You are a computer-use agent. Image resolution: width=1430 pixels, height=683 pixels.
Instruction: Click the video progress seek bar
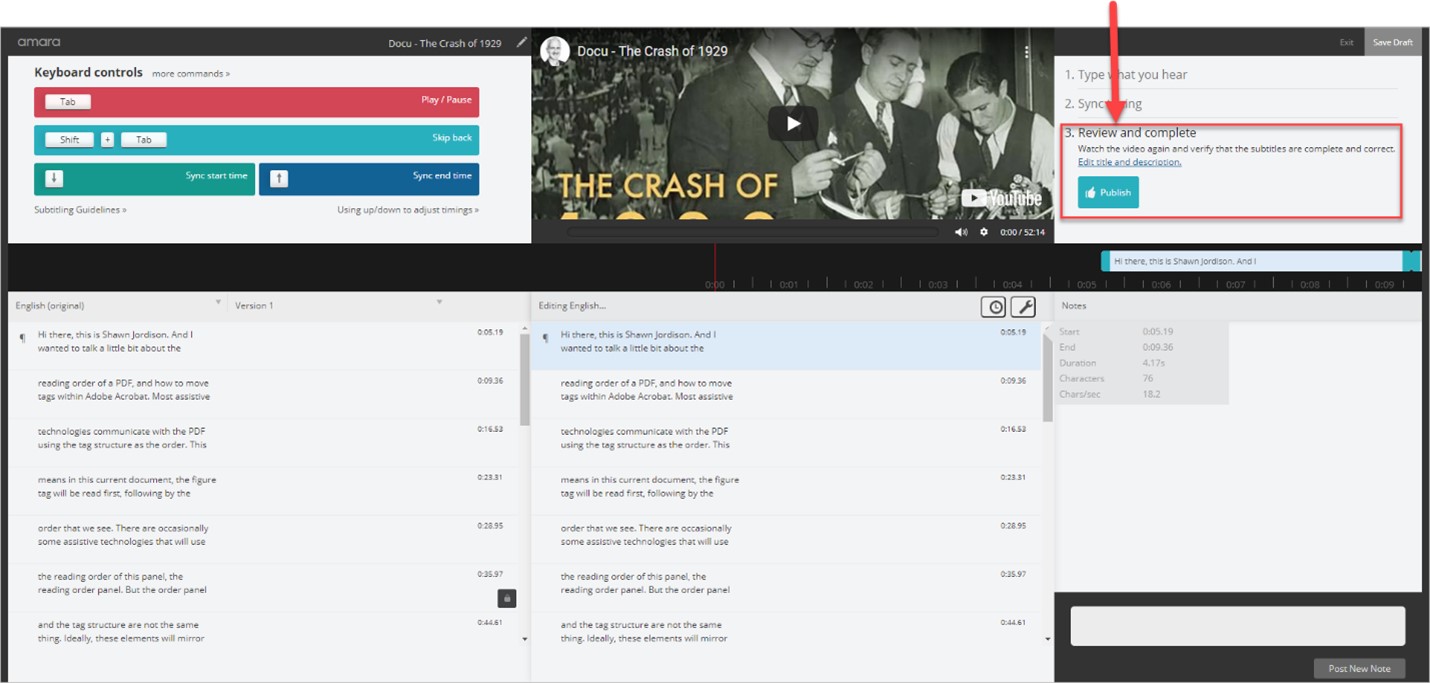coord(752,232)
